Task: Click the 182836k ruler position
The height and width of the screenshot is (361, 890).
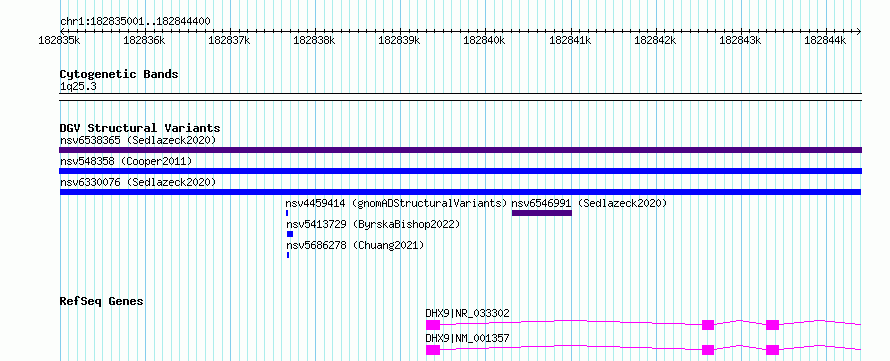Action: [145, 40]
